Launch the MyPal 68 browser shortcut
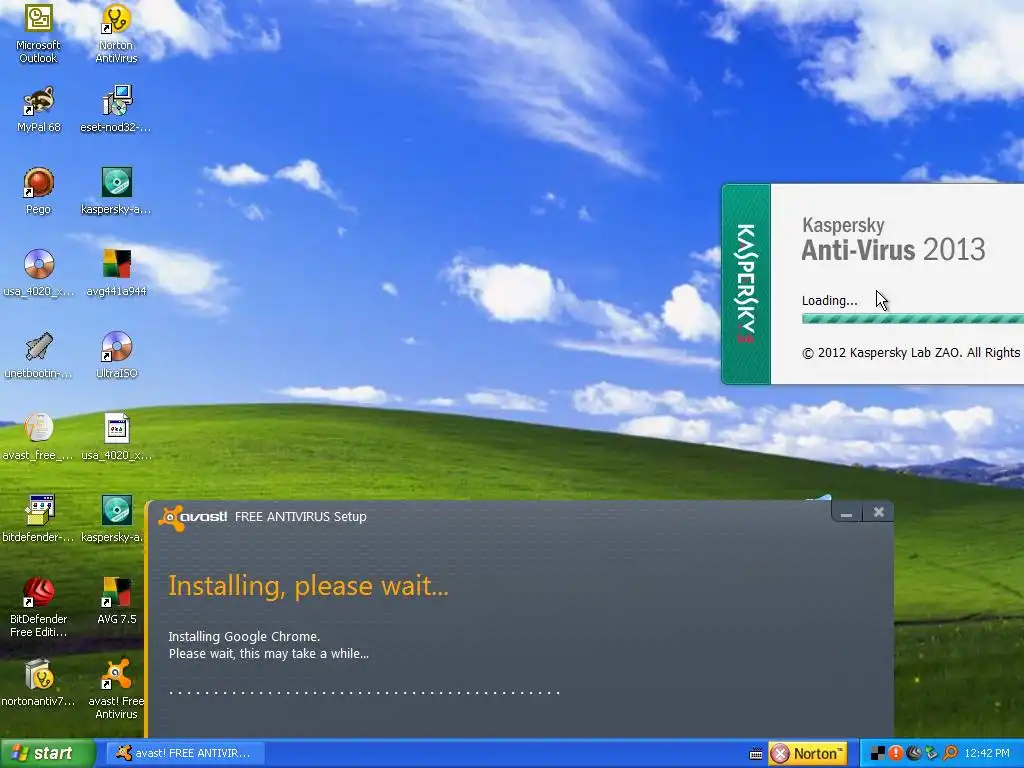The width and height of the screenshot is (1024, 768). coord(38,109)
